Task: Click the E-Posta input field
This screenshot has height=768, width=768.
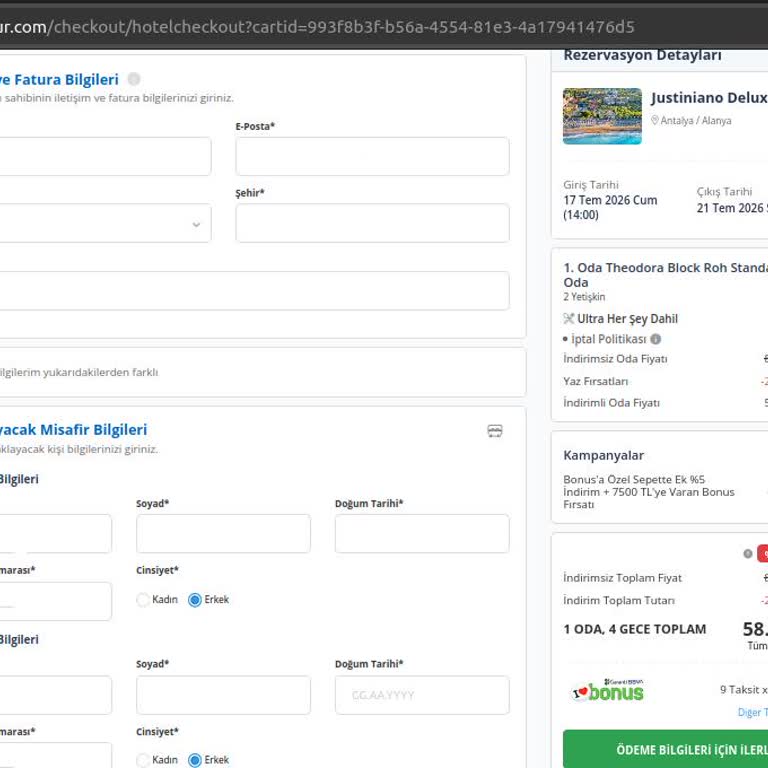Action: tap(372, 156)
